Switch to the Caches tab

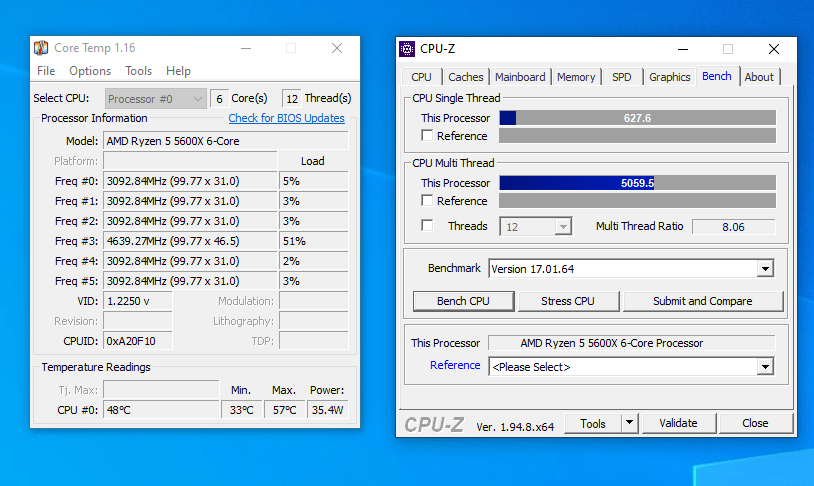click(466, 77)
